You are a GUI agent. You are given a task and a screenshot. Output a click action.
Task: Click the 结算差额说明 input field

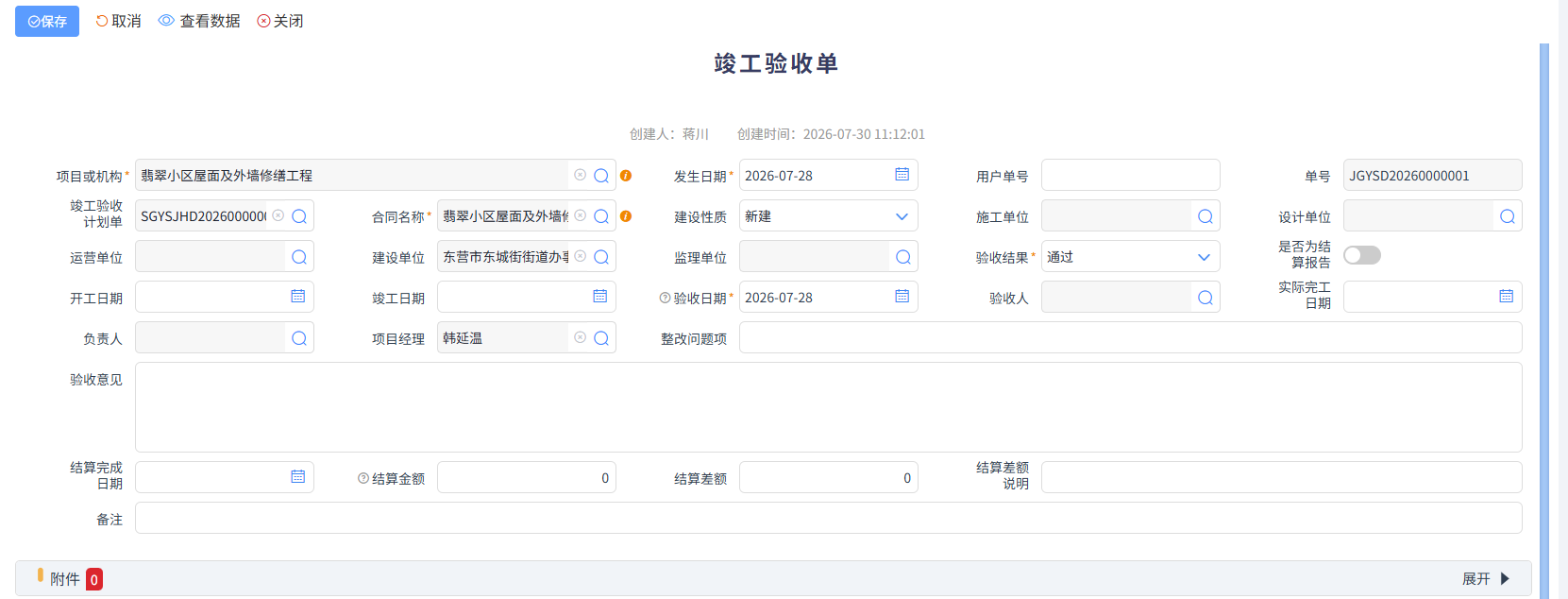coord(1282,477)
